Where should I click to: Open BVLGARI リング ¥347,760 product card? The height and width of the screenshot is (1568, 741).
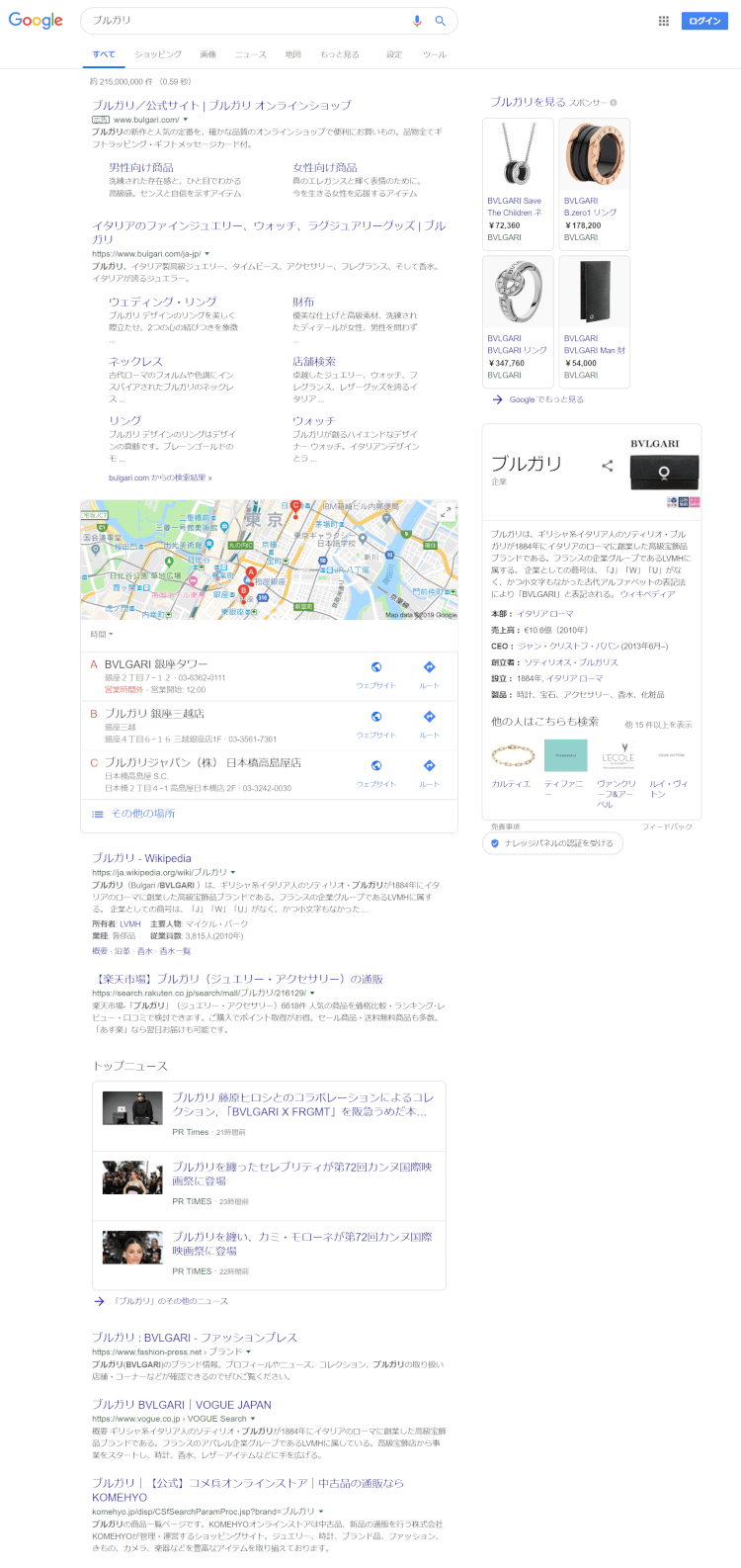518,321
